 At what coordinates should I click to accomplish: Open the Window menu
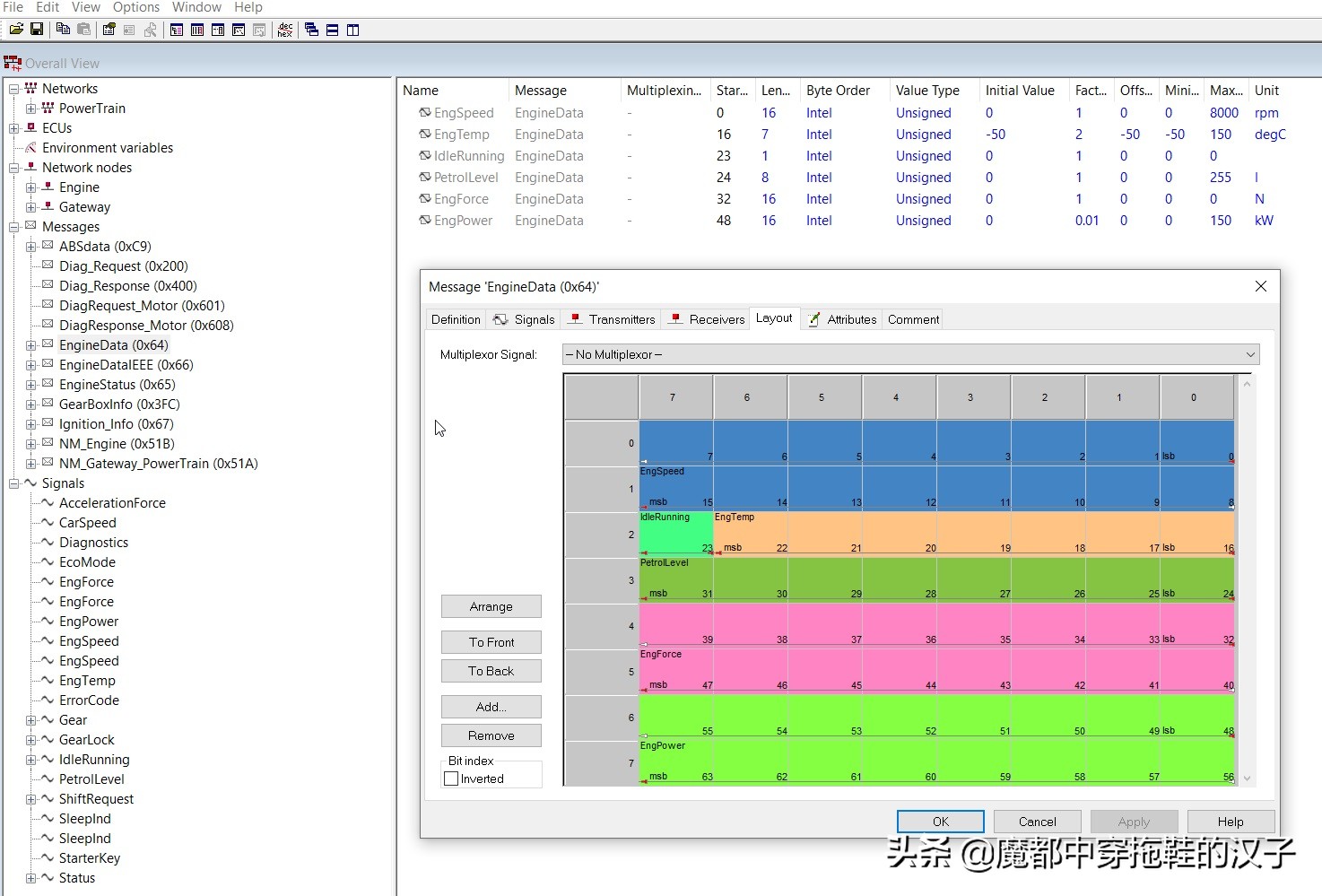point(196,7)
